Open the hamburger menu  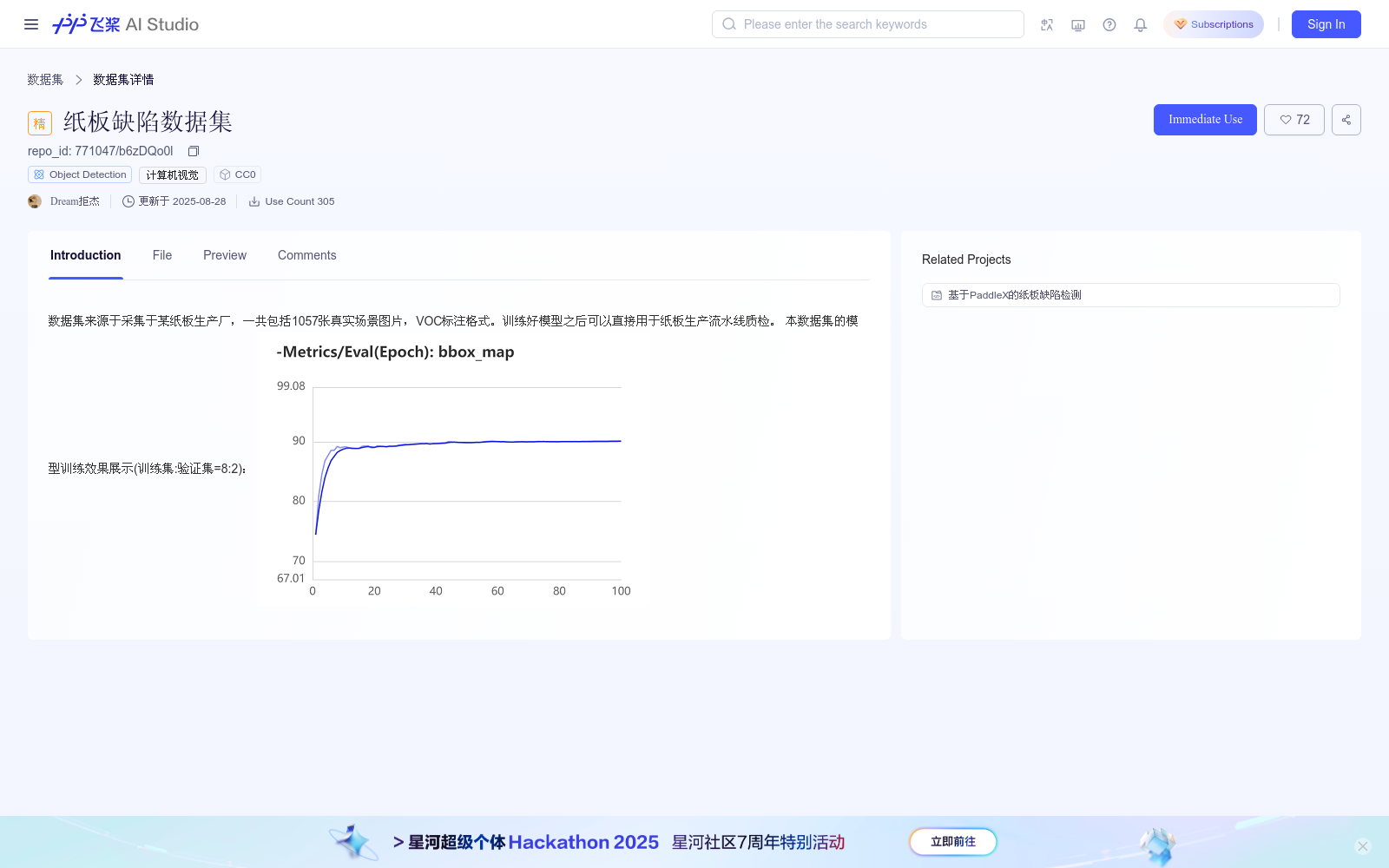(31, 24)
